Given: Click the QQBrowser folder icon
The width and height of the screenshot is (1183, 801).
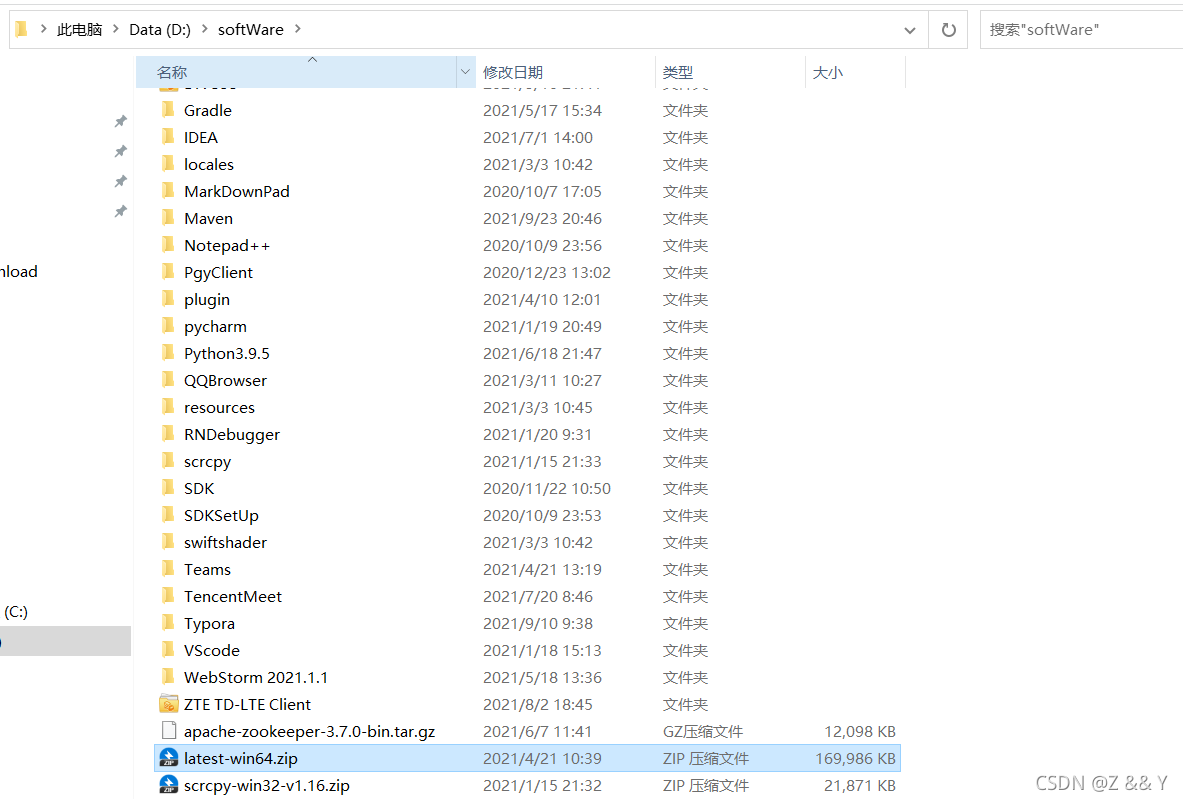Looking at the screenshot, I should (168, 381).
